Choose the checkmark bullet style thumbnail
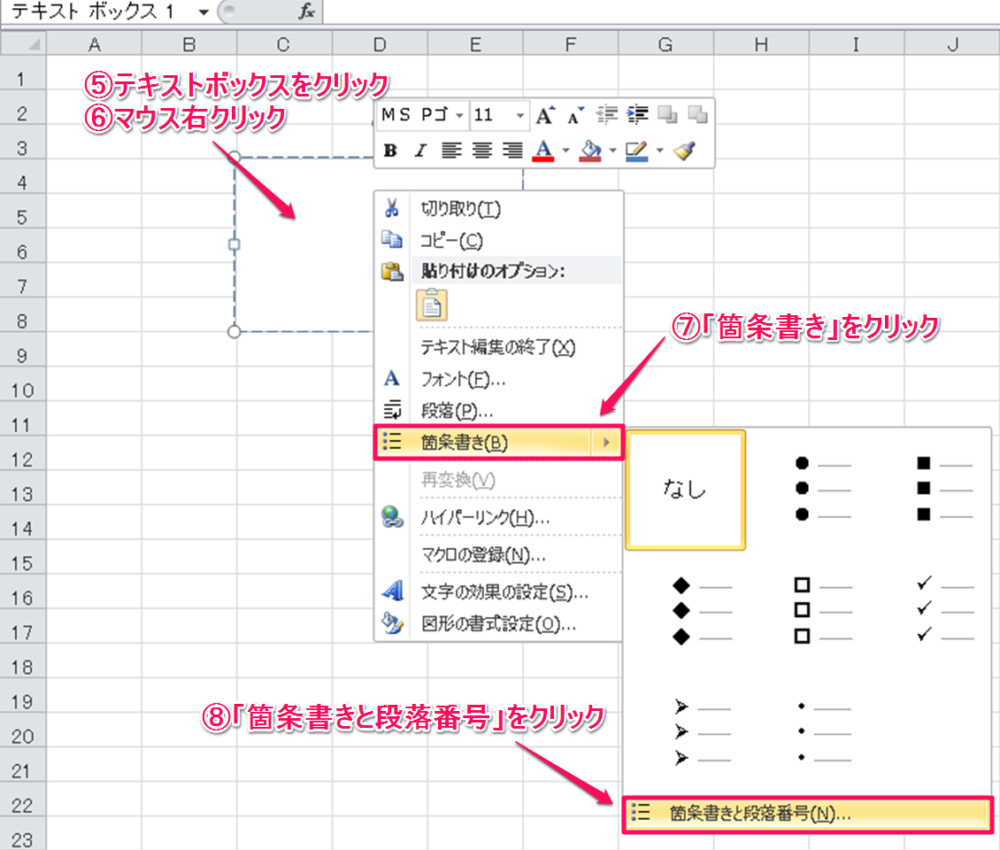The width and height of the screenshot is (1000, 850). (944, 609)
